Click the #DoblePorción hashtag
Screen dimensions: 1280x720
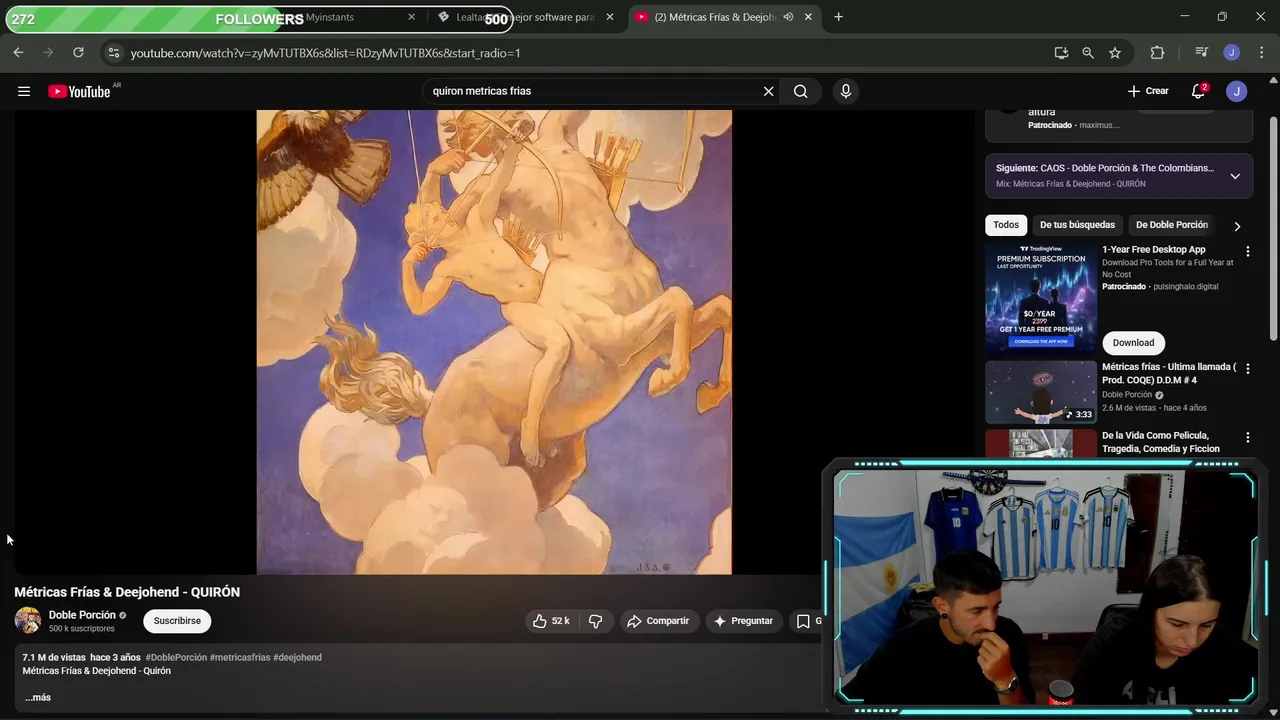tap(176, 657)
